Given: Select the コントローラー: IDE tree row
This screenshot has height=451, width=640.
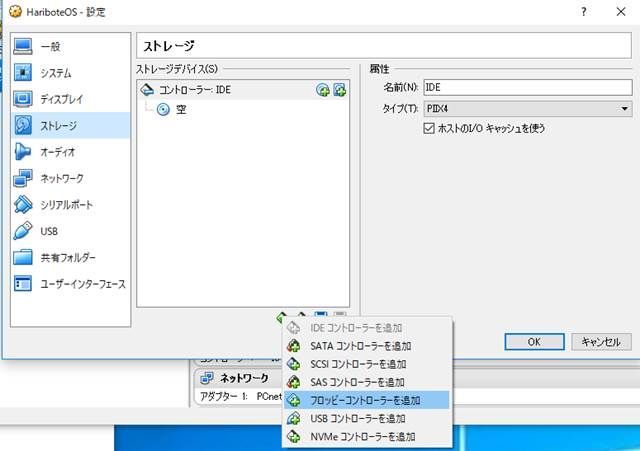Looking at the screenshot, I should click(243, 90).
